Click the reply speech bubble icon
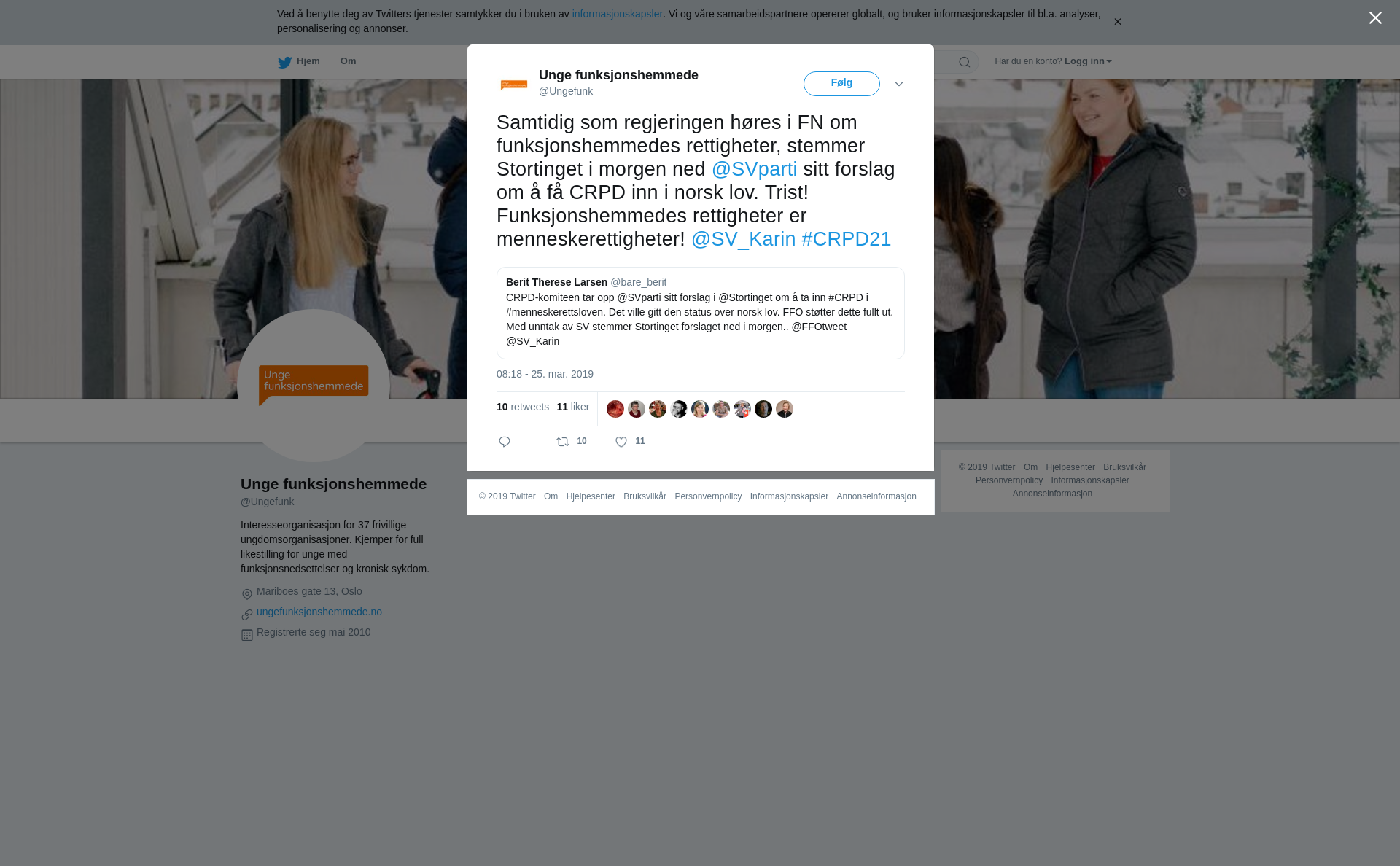The width and height of the screenshot is (1400, 866). click(505, 442)
